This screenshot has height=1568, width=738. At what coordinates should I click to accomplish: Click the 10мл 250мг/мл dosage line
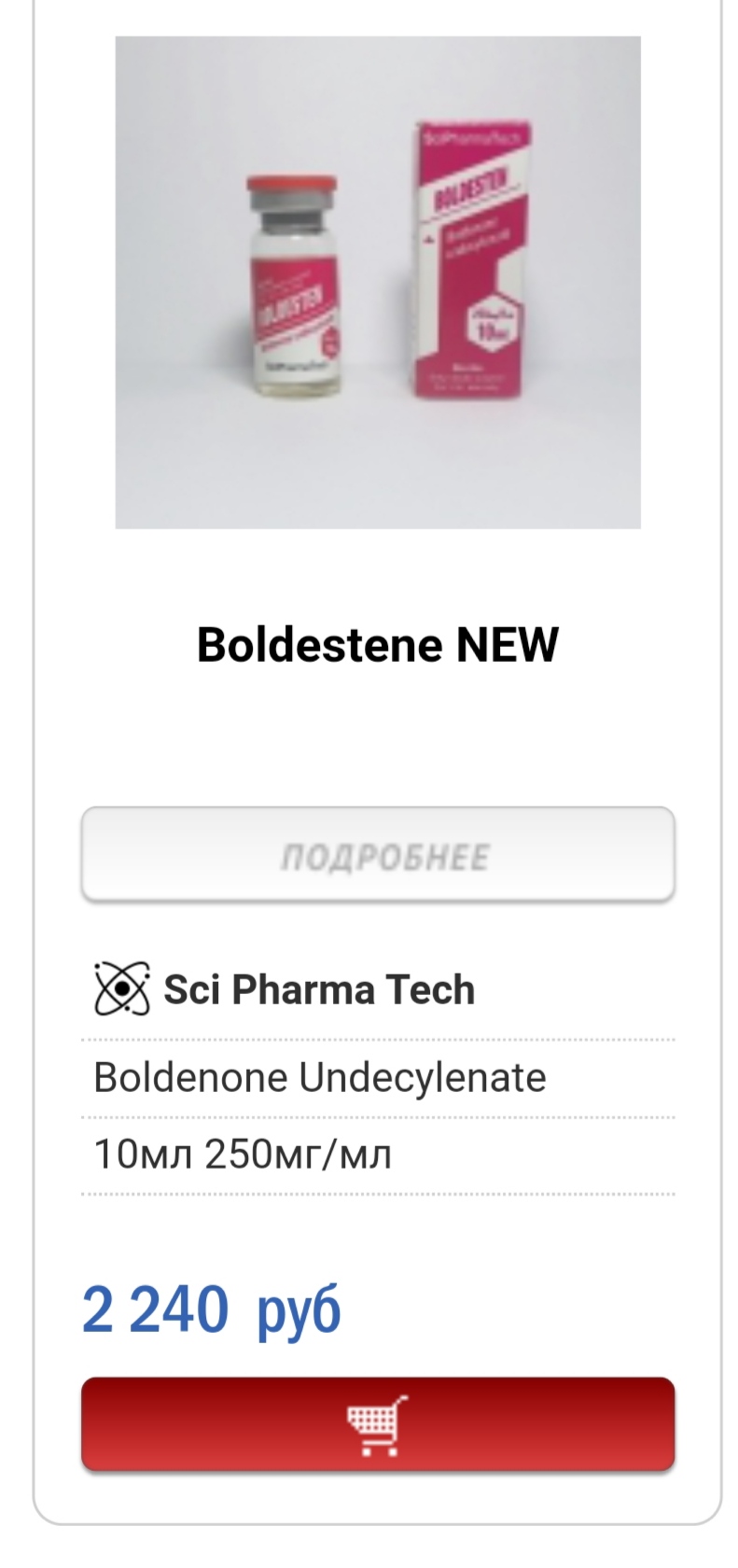pyautogui.click(x=243, y=1155)
